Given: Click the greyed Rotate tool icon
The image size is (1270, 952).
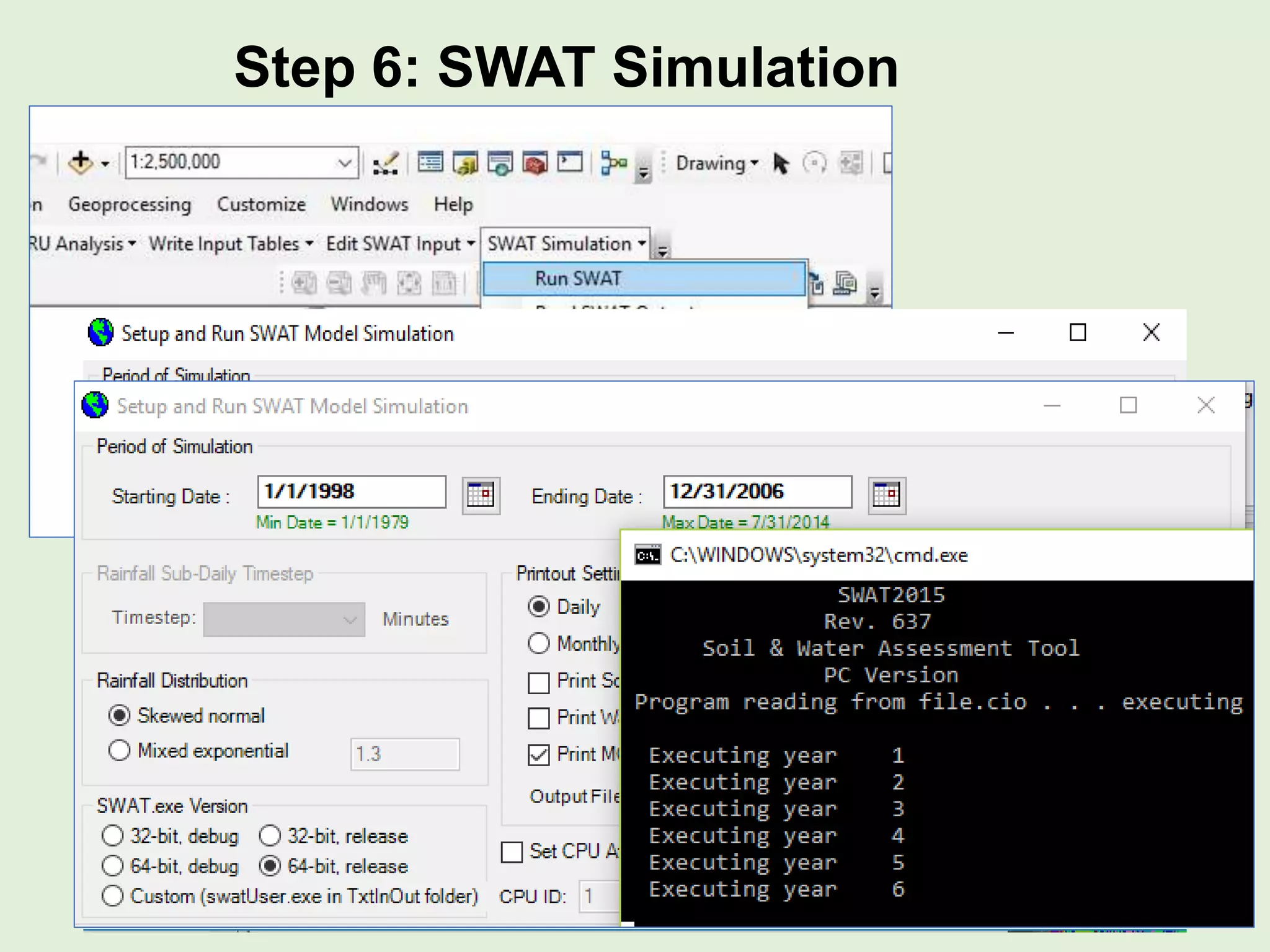Looking at the screenshot, I should pos(814,164).
